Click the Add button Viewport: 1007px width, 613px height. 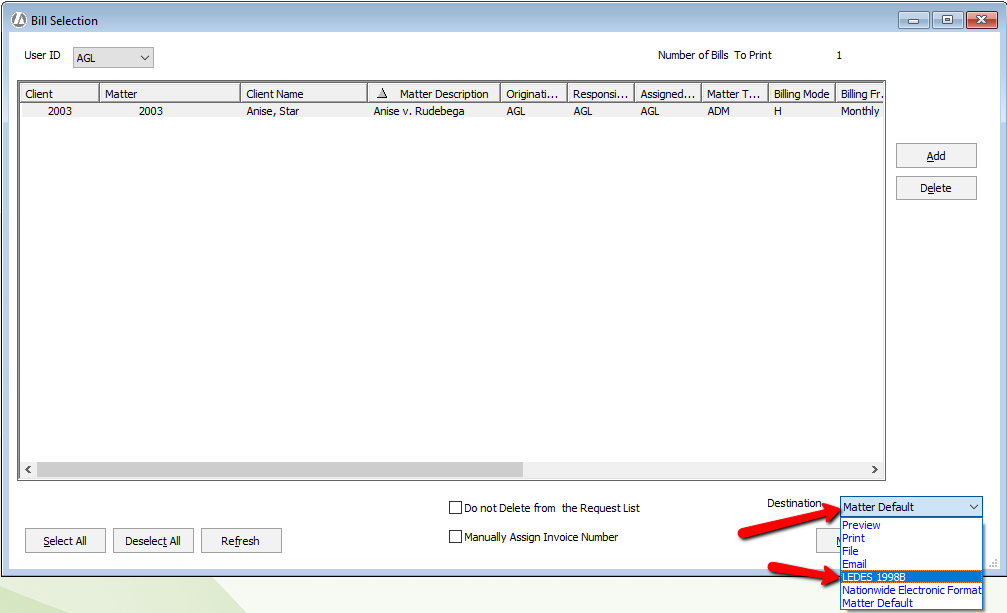pyautogui.click(x=936, y=155)
